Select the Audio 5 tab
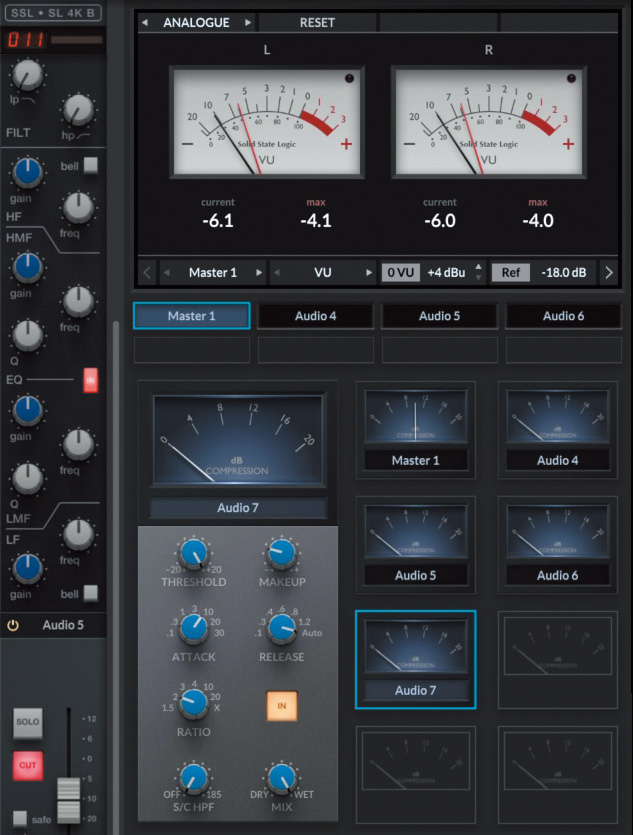This screenshot has width=633, height=835. [440, 316]
